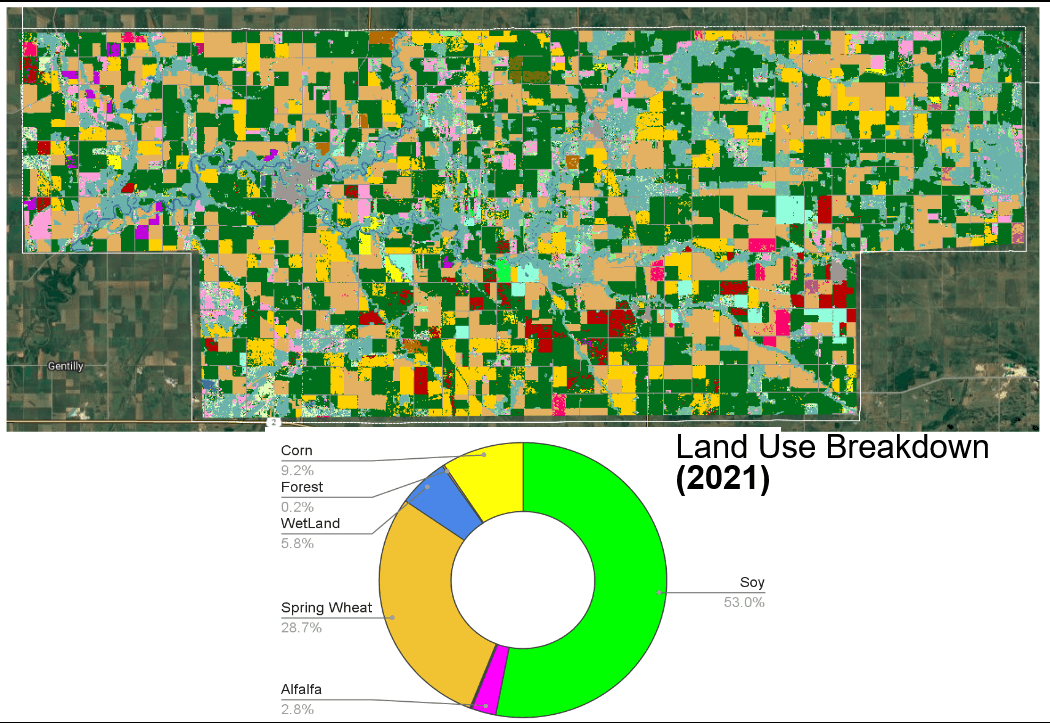Viewport: 1050px width, 723px height.
Task: Select the numbered marker 2 below the map
Action: [271, 424]
